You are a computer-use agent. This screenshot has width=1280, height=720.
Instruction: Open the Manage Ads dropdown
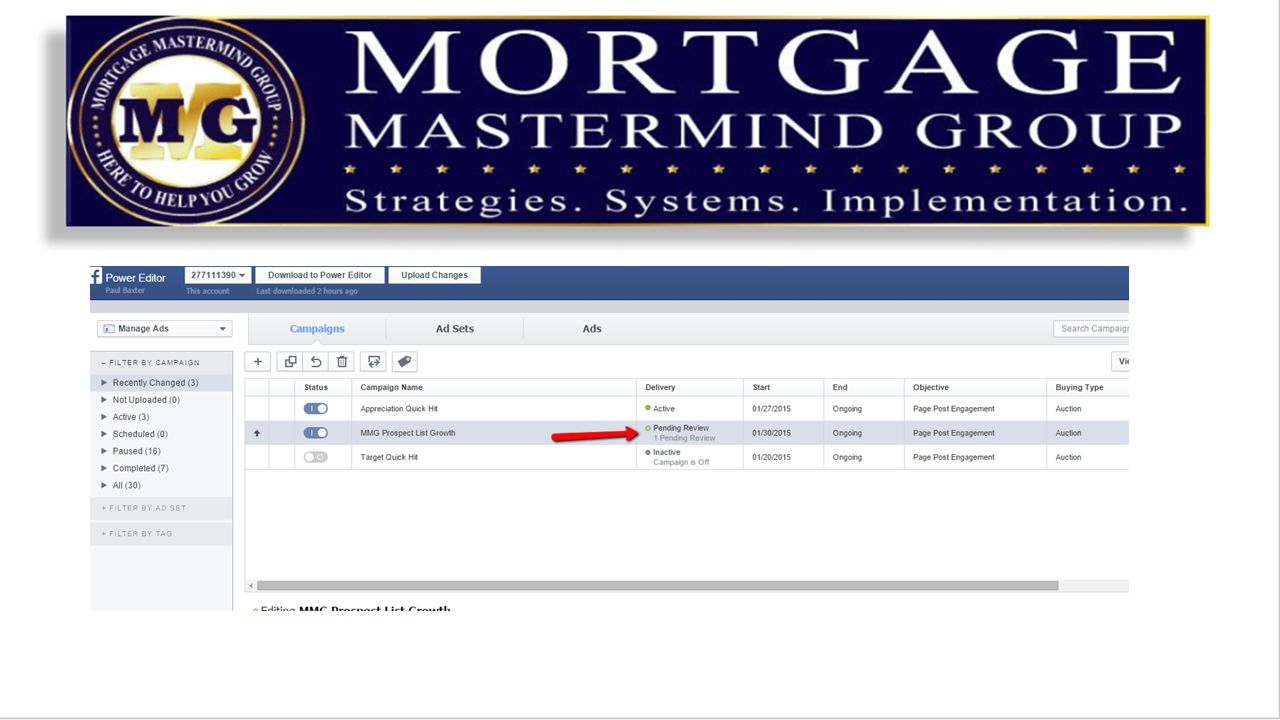click(165, 329)
